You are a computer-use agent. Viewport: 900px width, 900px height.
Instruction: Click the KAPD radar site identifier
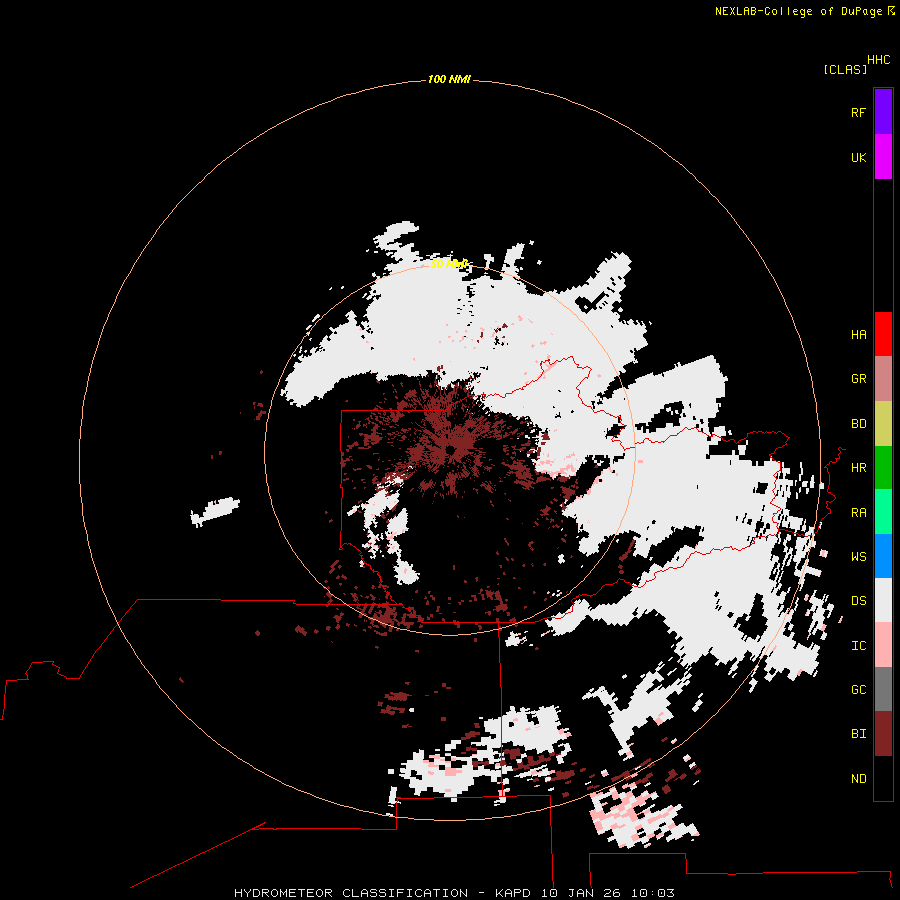514,893
